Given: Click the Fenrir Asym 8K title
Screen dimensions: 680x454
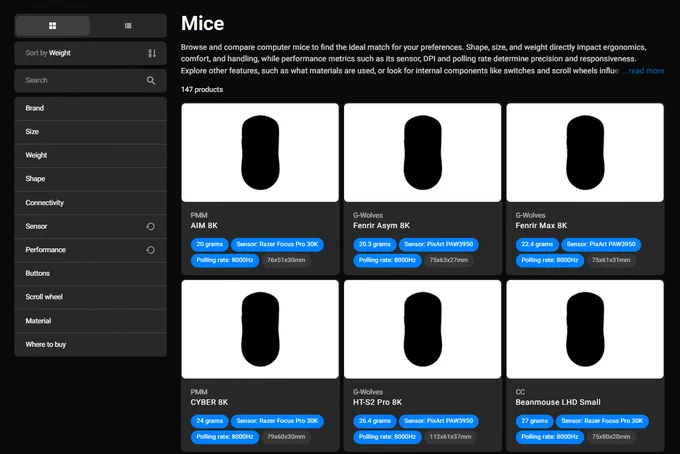Looking at the screenshot, I should pyautogui.click(x=381, y=225).
